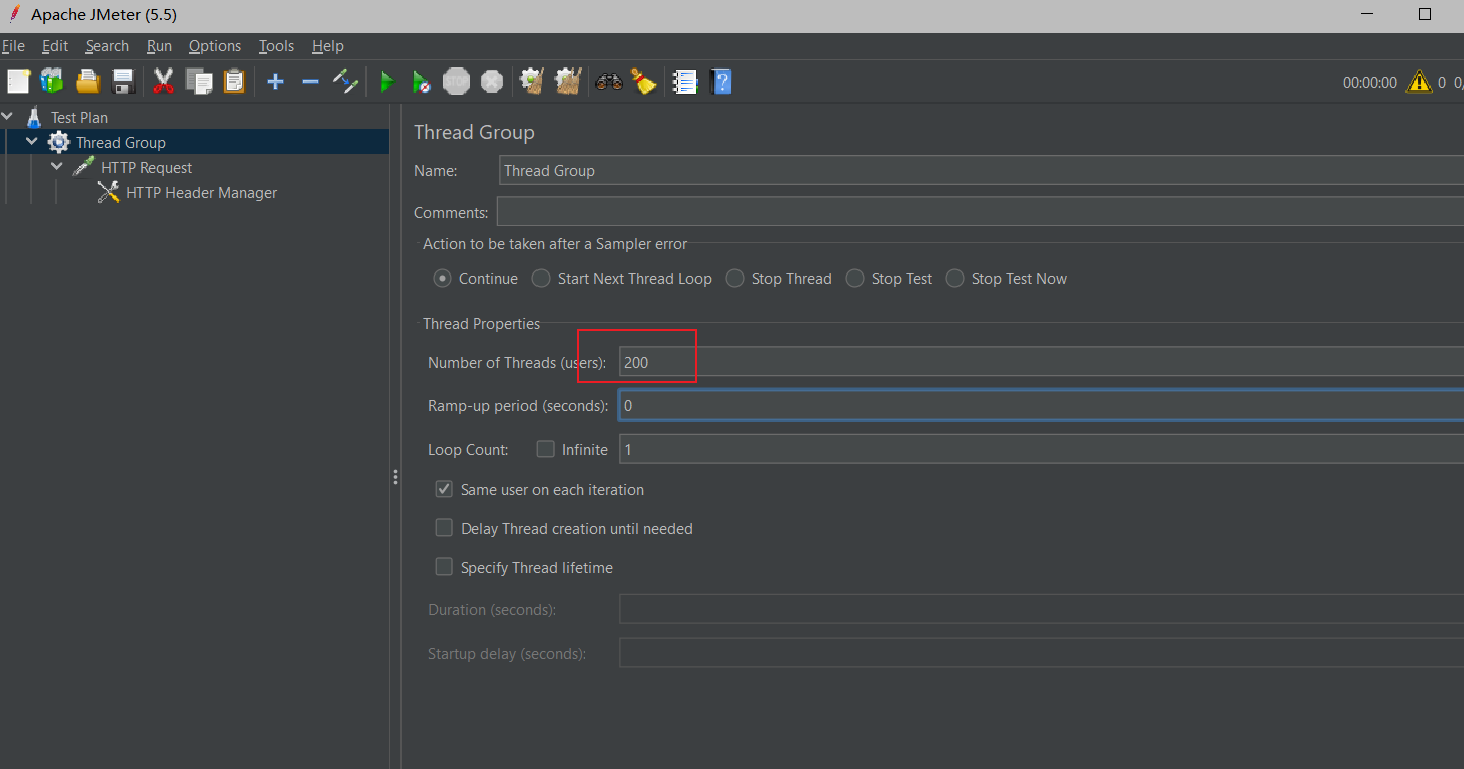Start the test with green play icon
The width and height of the screenshot is (1464, 769).
[x=387, y=82]
